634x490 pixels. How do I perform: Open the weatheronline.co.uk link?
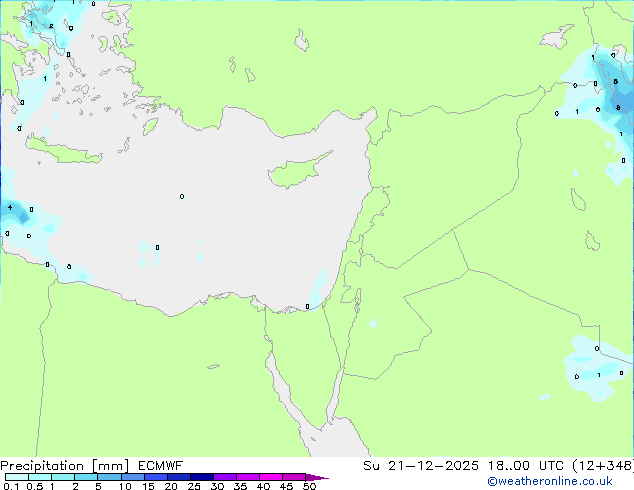point(550,481)
